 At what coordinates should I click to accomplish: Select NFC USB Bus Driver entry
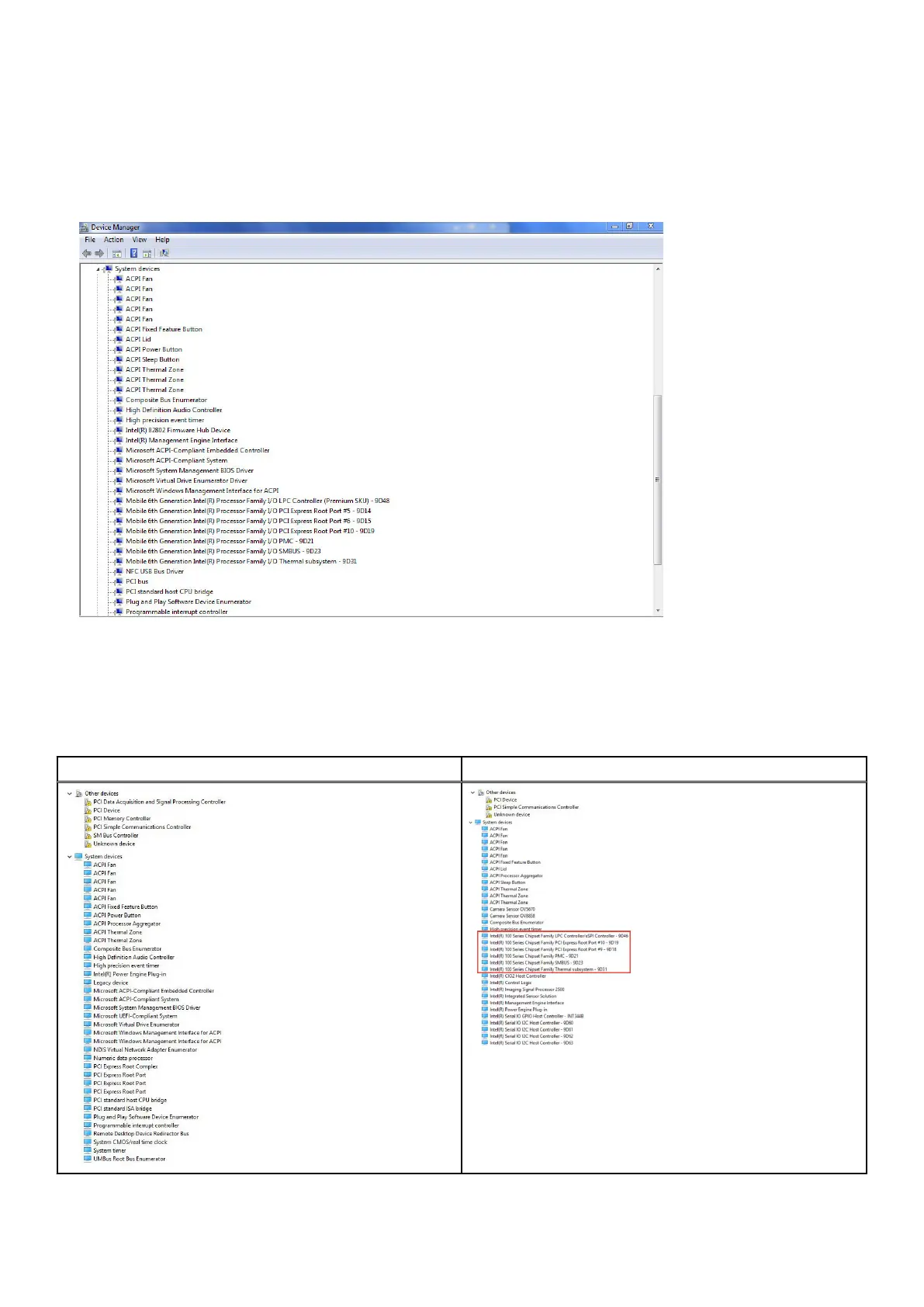tap(154, 571)
